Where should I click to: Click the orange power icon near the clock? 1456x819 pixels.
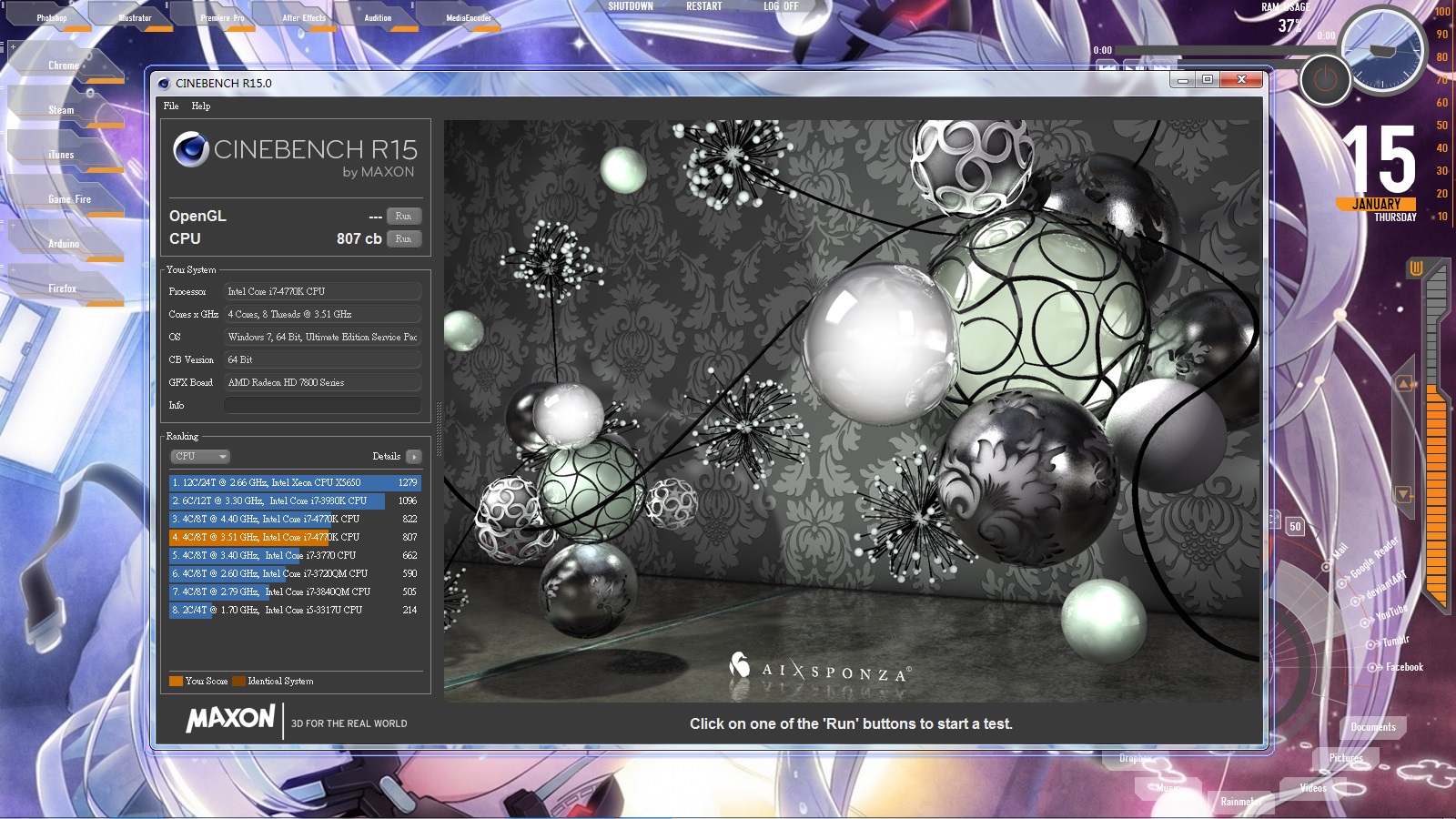coord(1325,80)
